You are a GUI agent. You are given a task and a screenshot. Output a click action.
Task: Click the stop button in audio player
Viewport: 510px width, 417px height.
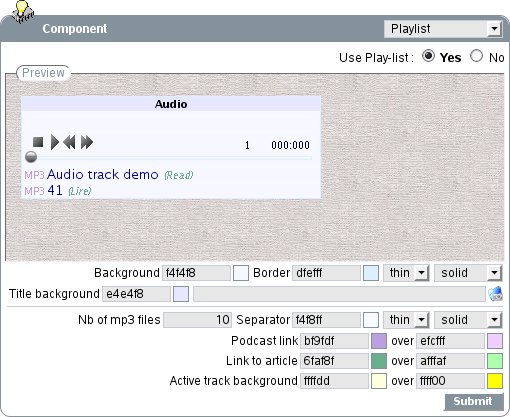click(38, 142)
